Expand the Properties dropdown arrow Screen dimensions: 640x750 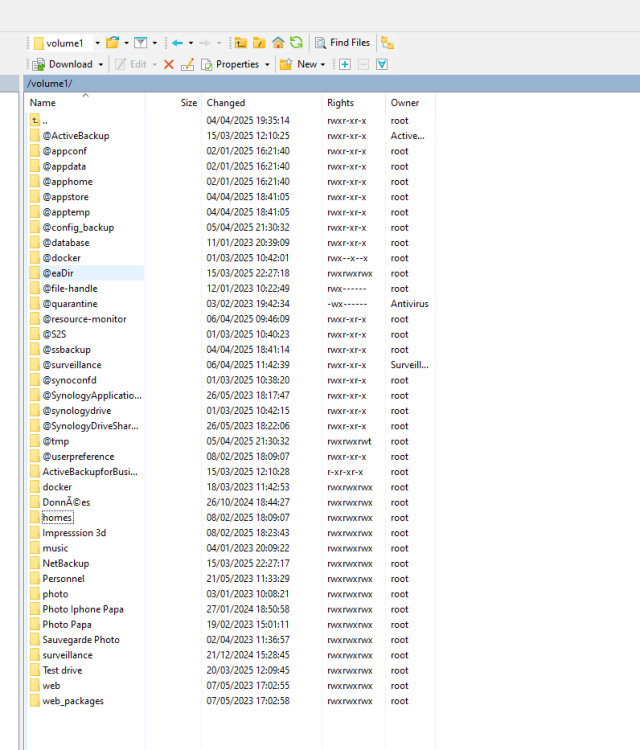pos(267,64)
